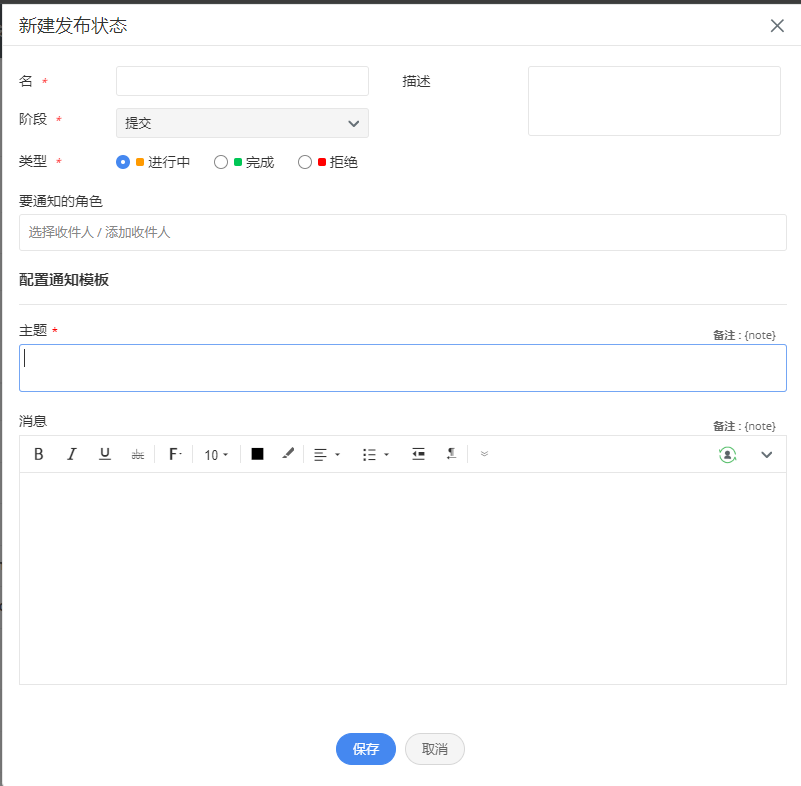Select the 进行中 type radio button
This screenshot has width=801, height=786.
tap(123, 162)
